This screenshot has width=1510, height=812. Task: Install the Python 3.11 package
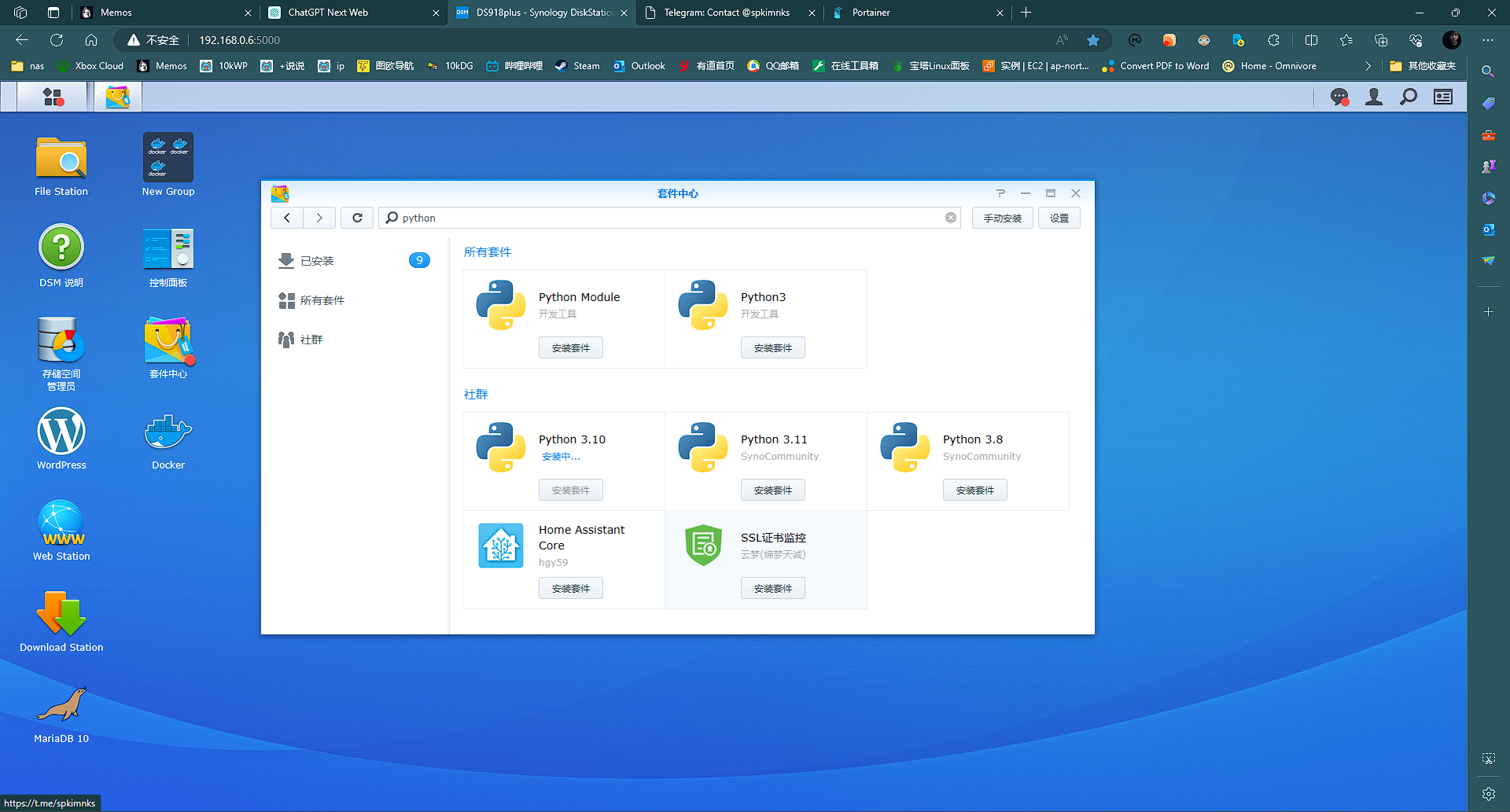click(x=773, y=490)
